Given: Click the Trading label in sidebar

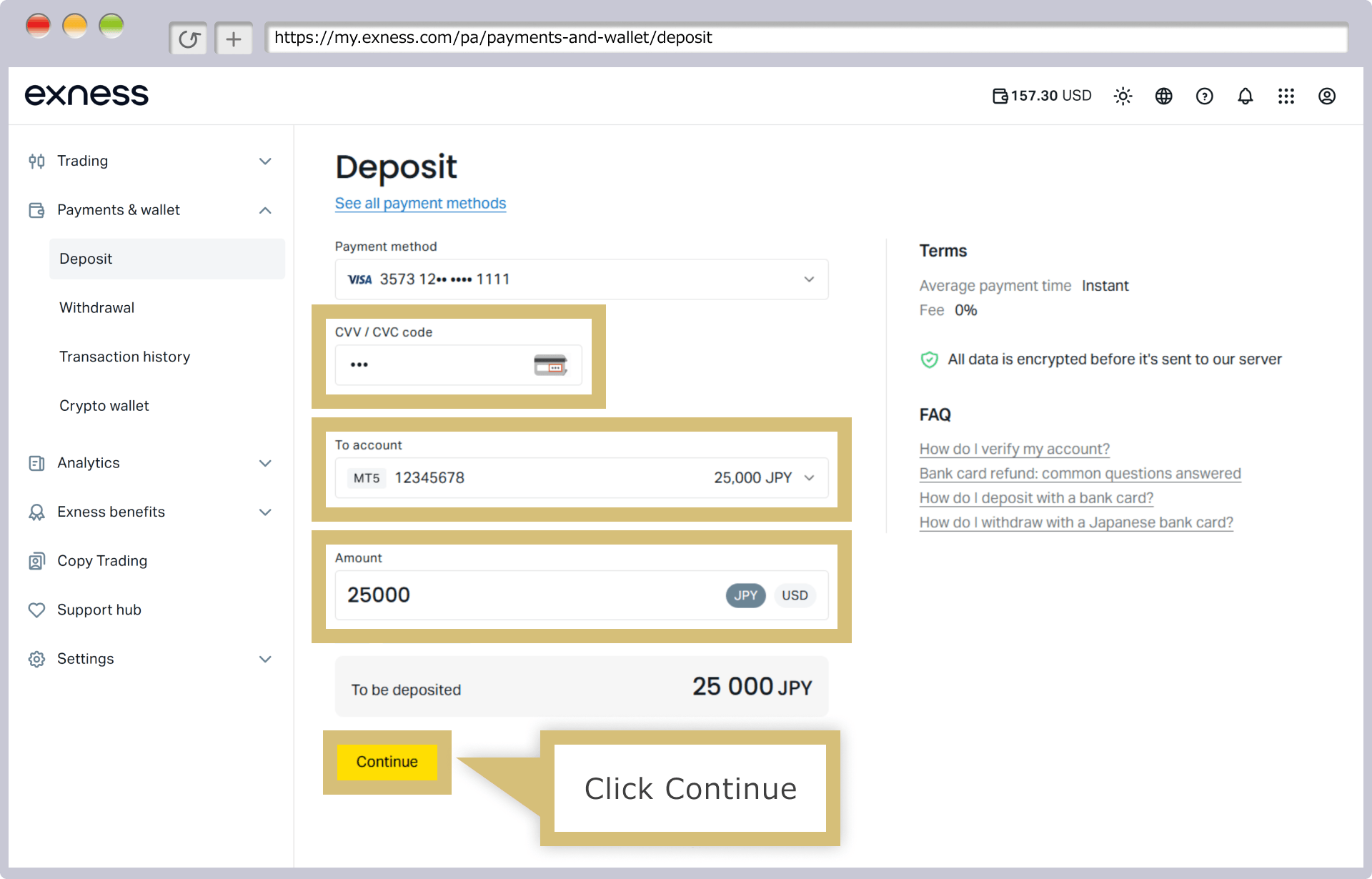Looking at the screenshot, I should 82,161.
